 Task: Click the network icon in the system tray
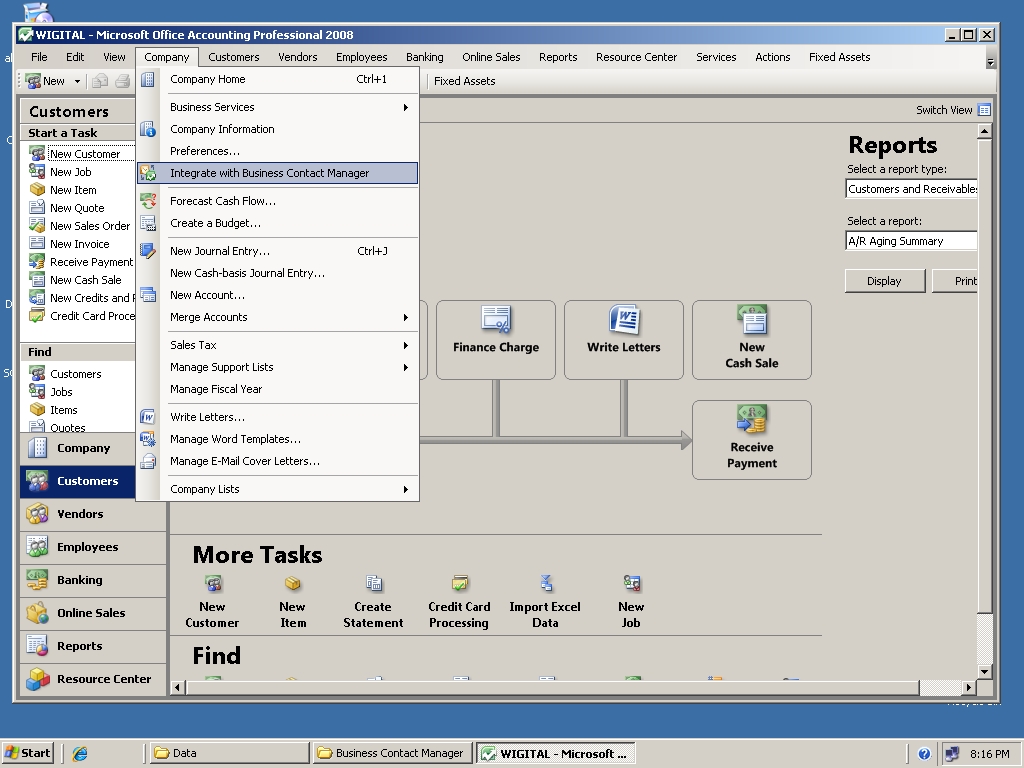click(x=952, y=754)
